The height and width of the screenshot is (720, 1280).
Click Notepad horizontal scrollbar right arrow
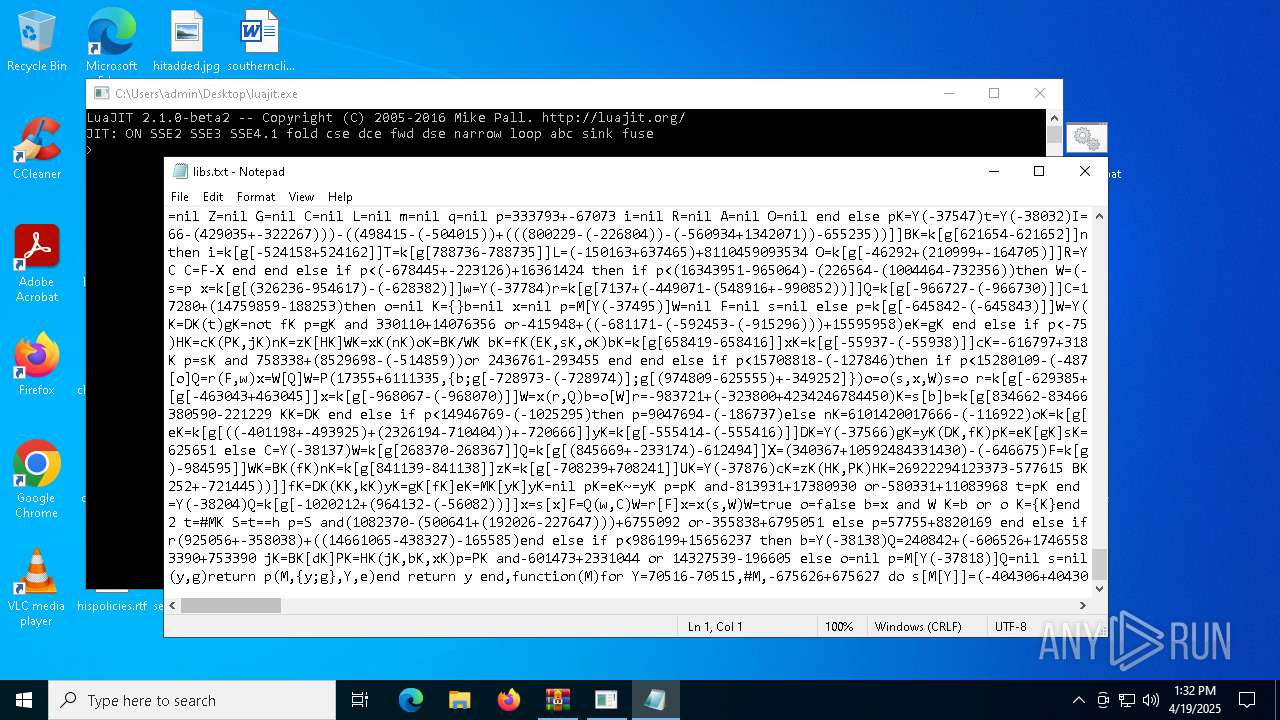point(1082,605)
